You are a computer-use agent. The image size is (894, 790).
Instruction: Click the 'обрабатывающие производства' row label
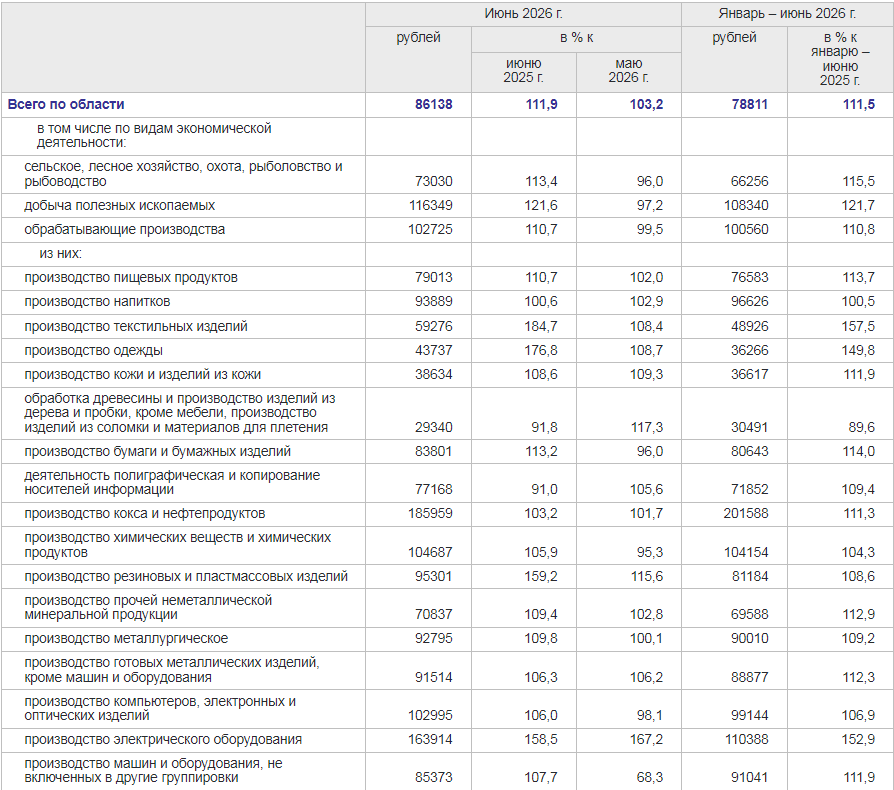click(x=124, y=229)
